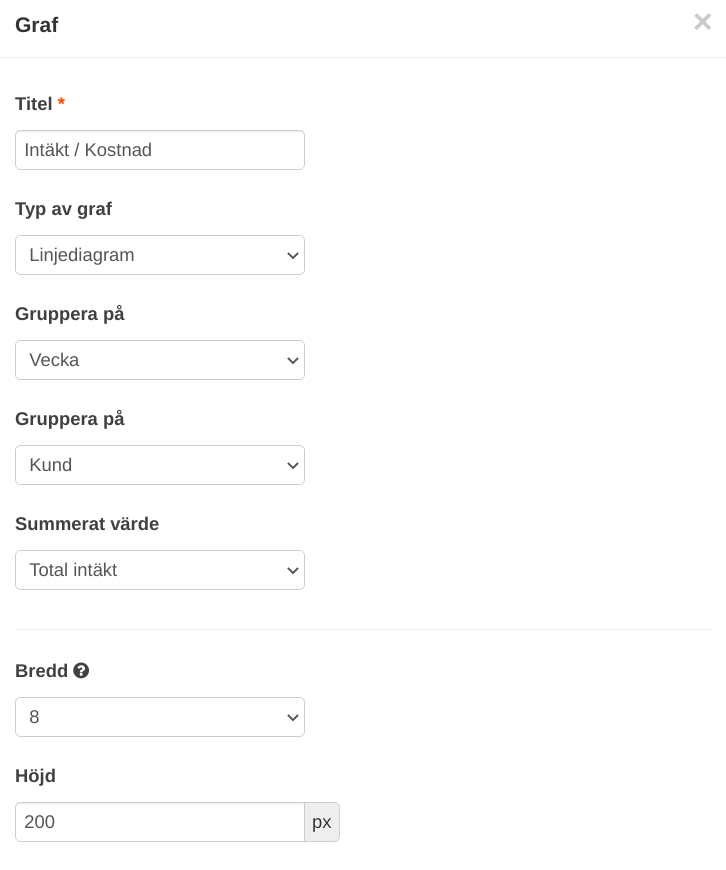Click the chevron arrow on the Kund select
Image resolution: width=726 pixels, height=870 pixels.
pyautogui.click(x=293, y=465)
